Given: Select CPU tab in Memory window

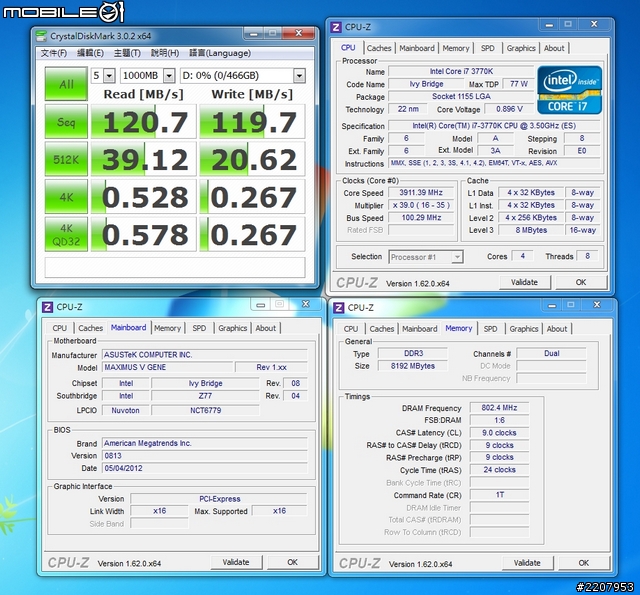Looking at the screenshot, I should point(351,329).
